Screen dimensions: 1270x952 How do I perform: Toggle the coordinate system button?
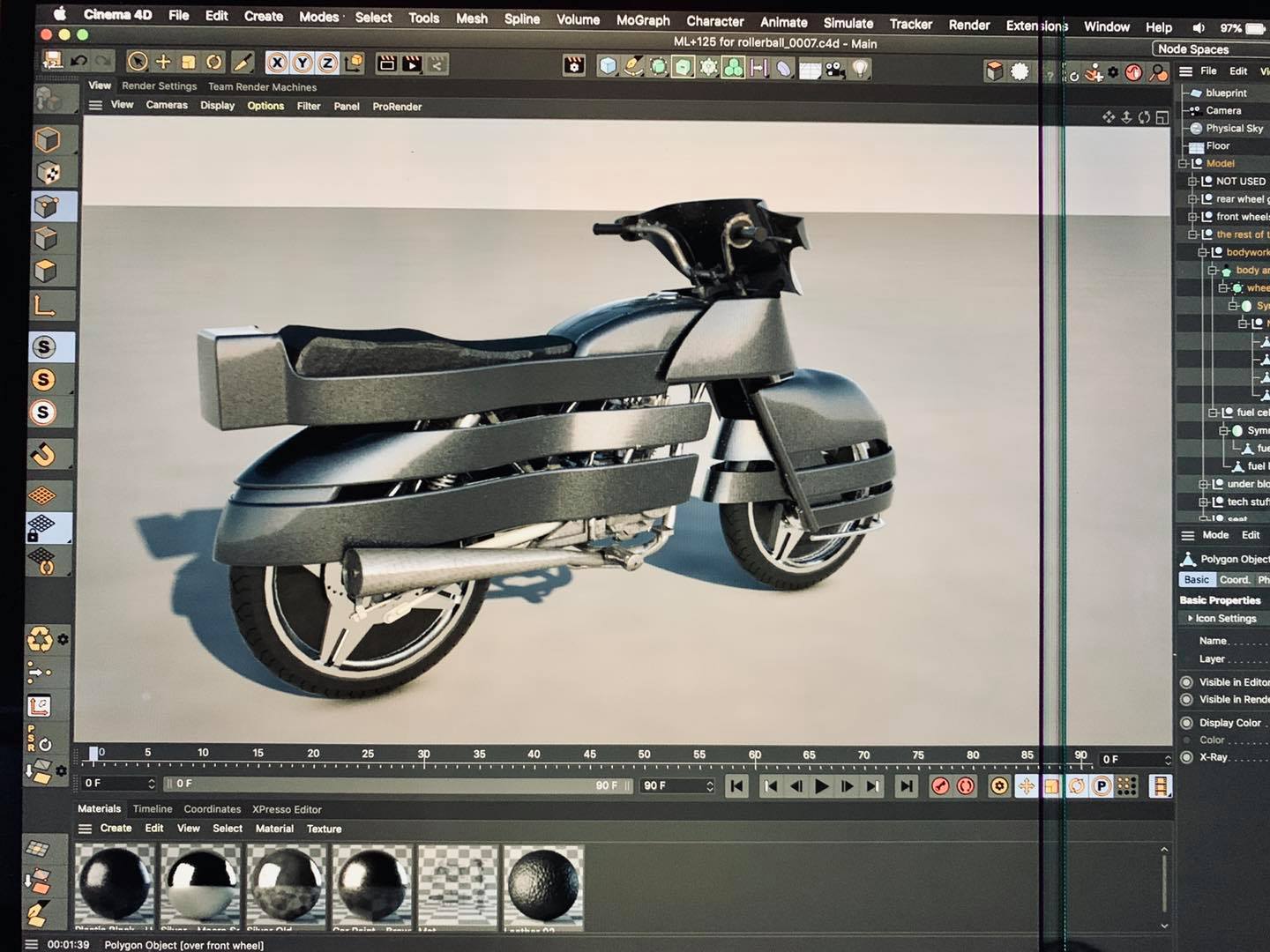[354, 63]
